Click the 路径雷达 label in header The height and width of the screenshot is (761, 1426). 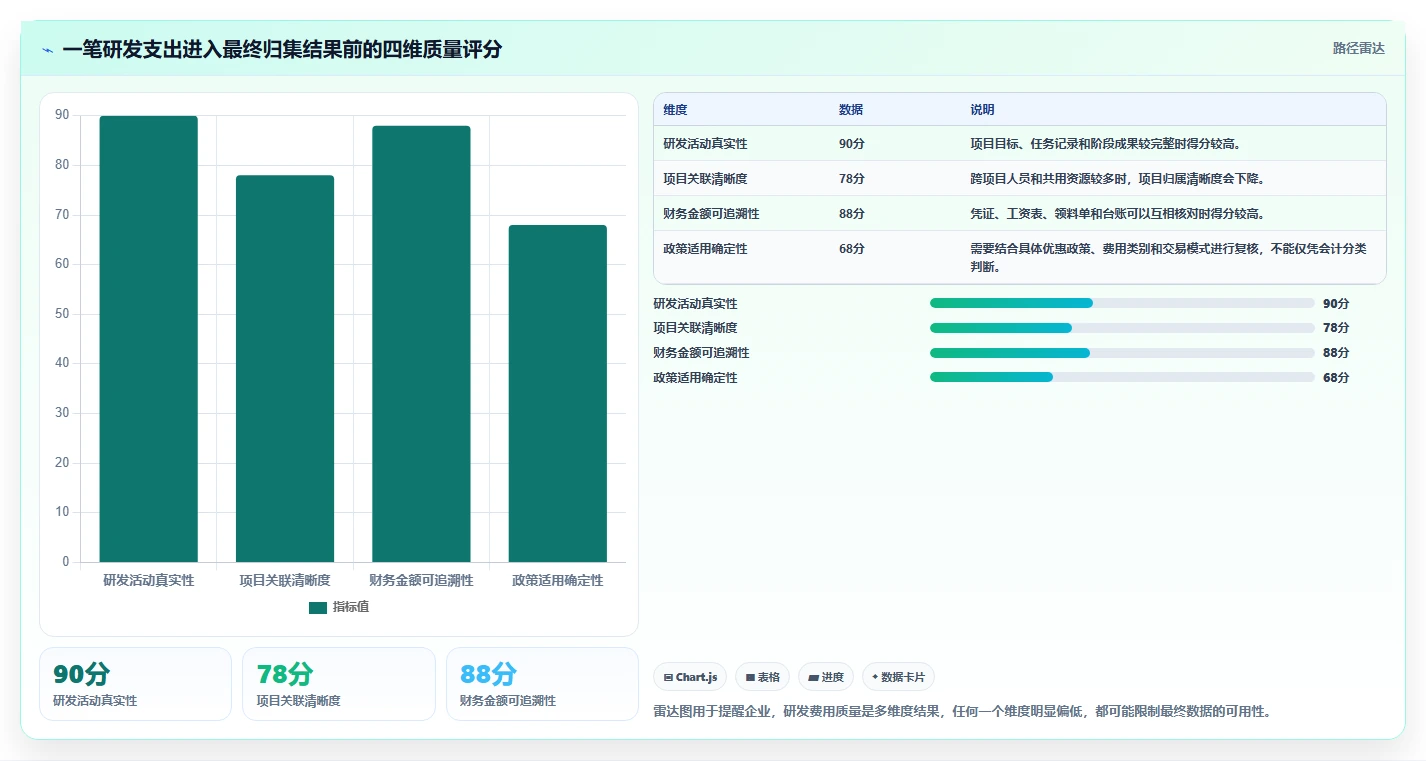click(1358, 48)
